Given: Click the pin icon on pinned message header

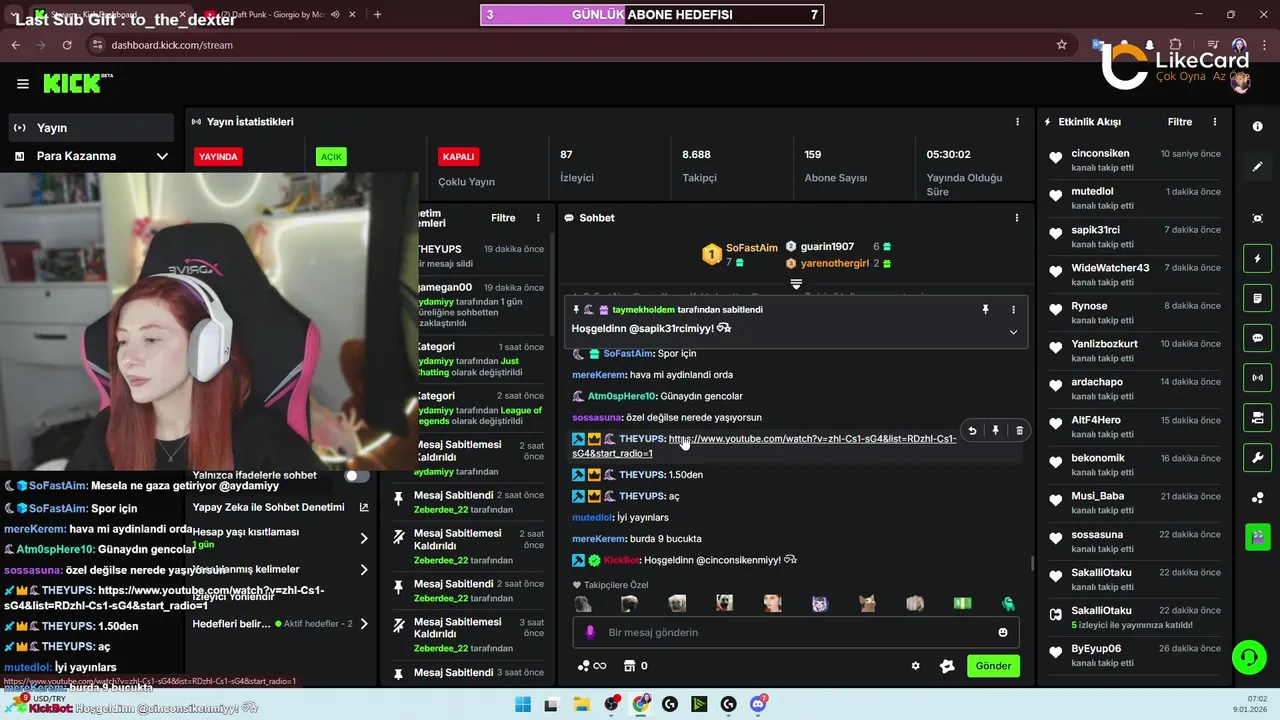Looking at the screenshot, I should [x=985, y=310].
